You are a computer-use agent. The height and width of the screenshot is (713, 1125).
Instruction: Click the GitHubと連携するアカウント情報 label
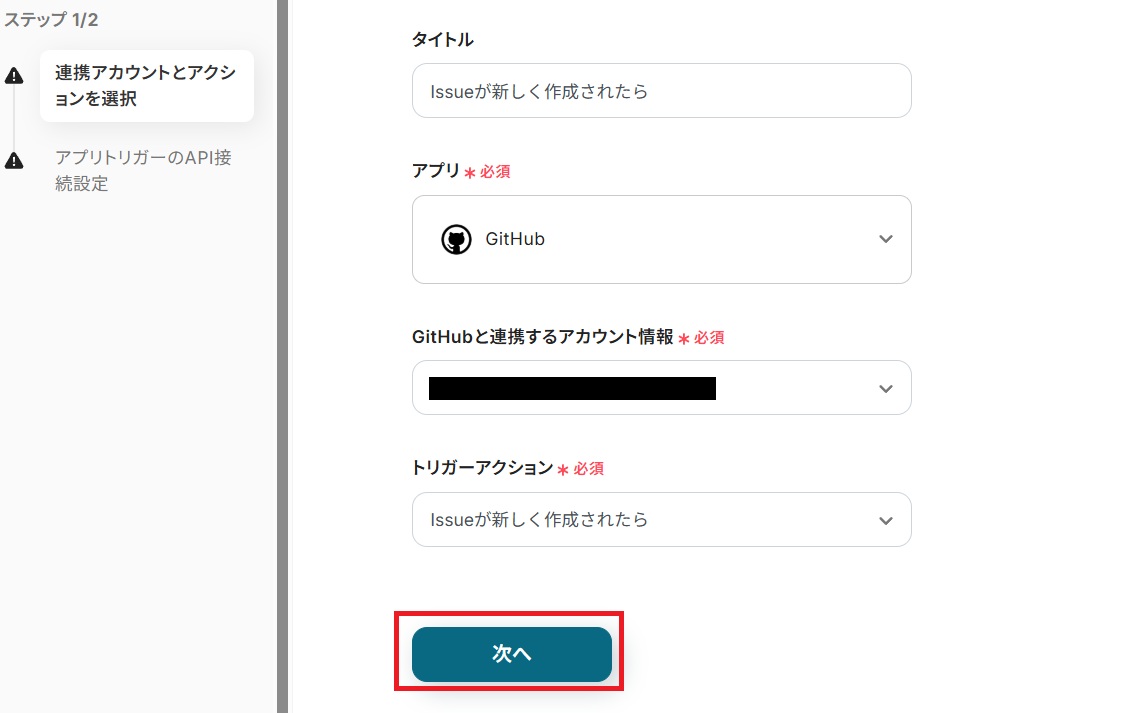click(x=543, y=337)
